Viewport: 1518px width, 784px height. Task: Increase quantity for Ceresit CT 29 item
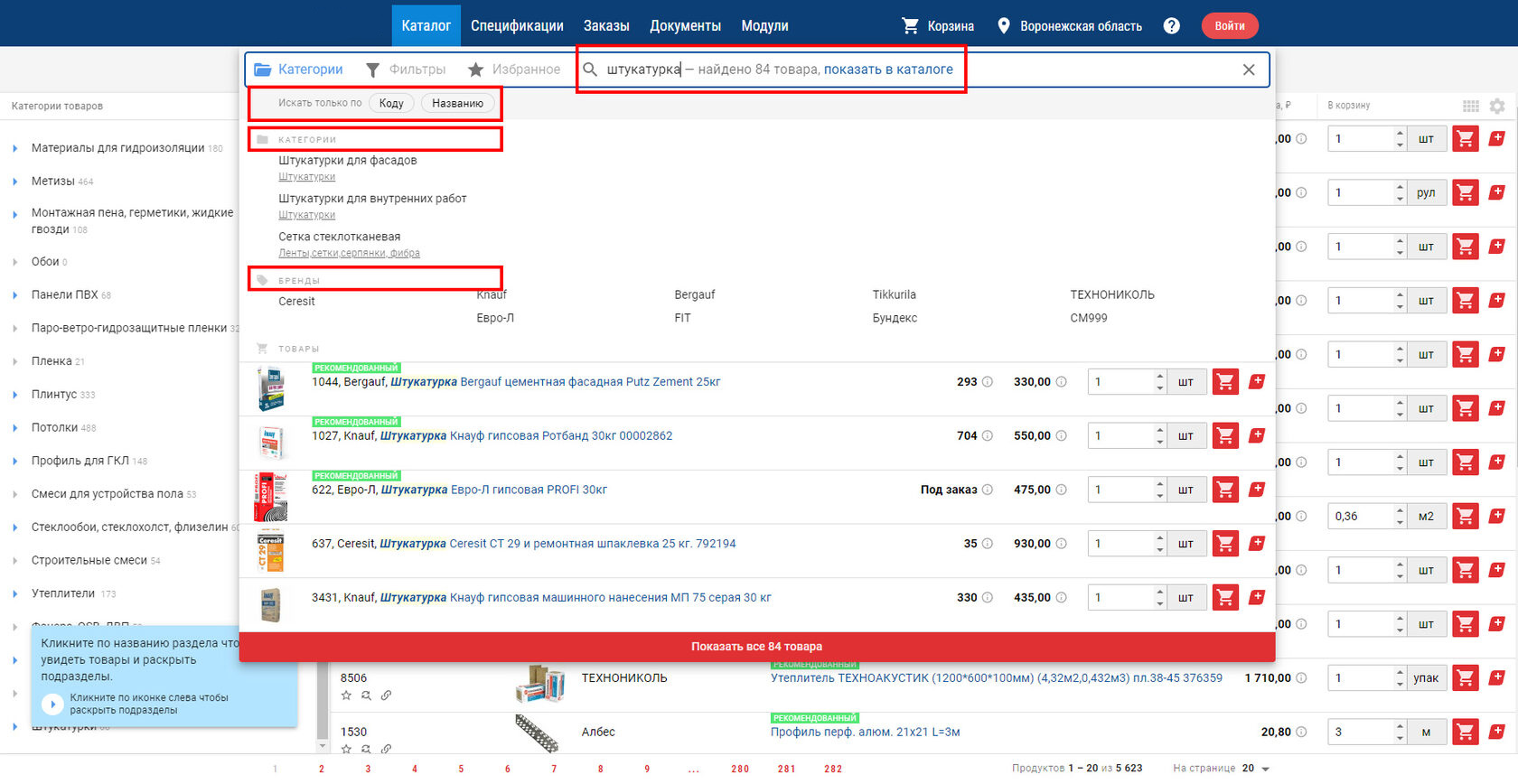point(1160,538)
